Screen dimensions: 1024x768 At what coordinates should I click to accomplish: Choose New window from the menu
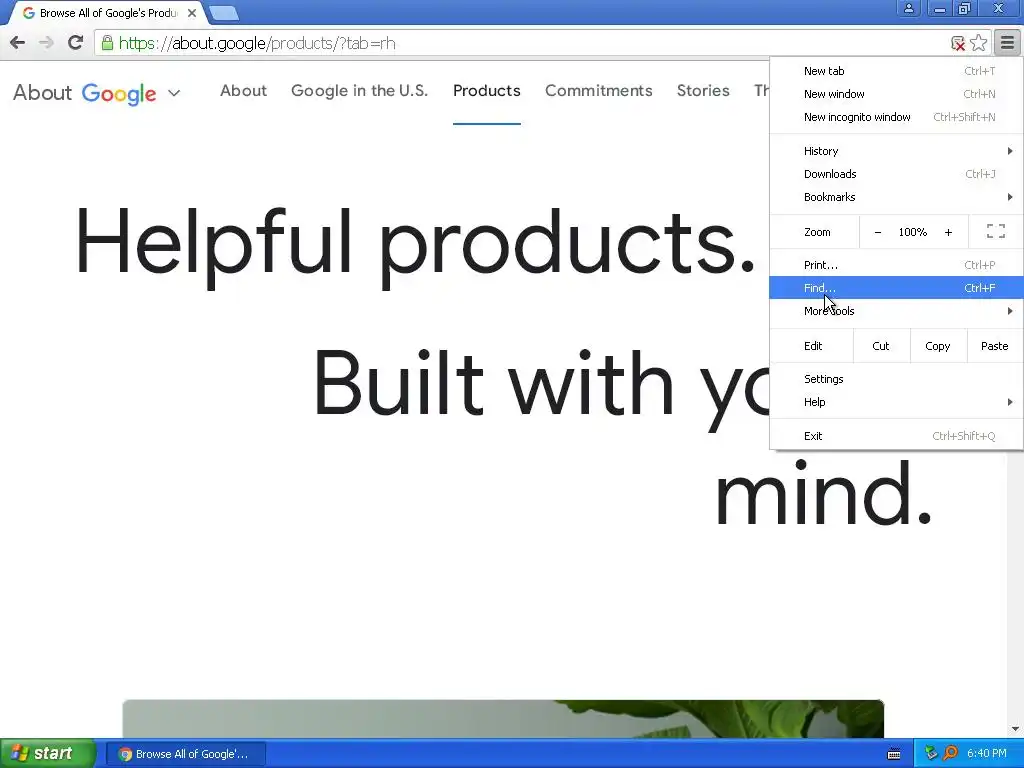point(896,94)
